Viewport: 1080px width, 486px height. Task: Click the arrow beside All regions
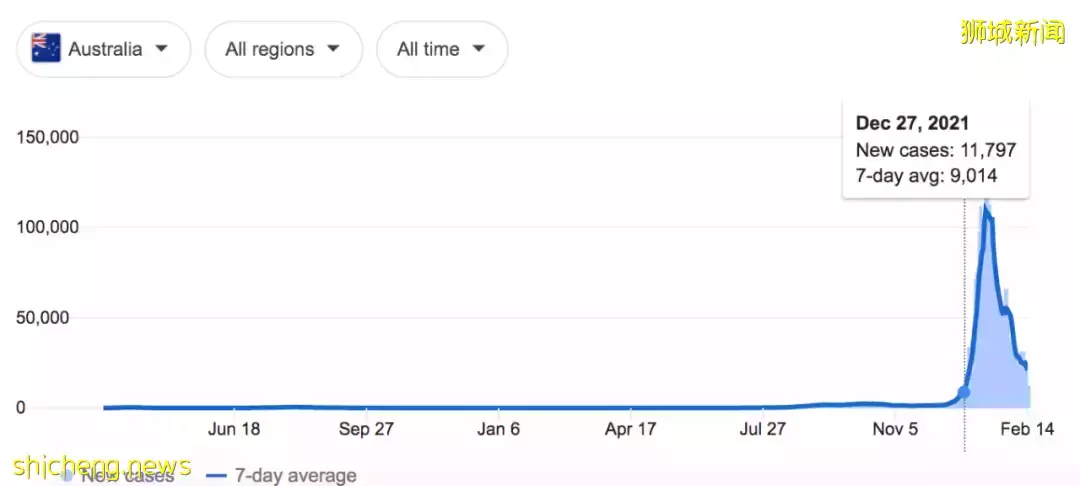coord(333,49)
